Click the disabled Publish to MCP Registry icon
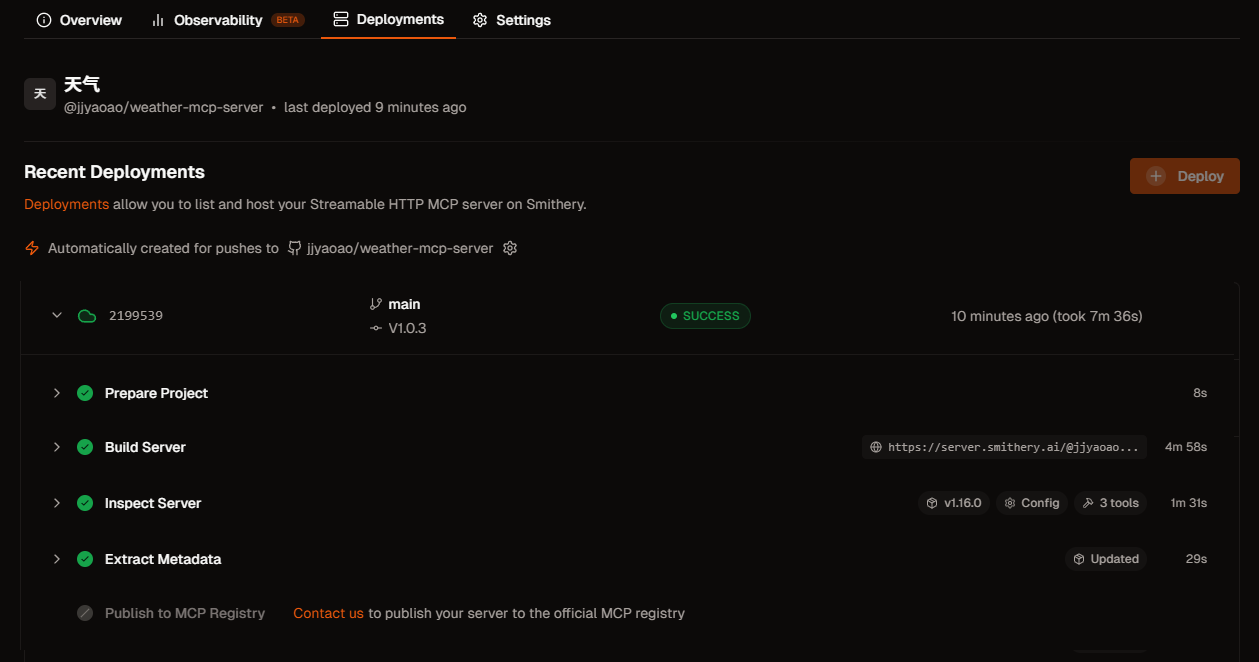Viewport: 1259px width, 662px height. (x=85, y=613)
